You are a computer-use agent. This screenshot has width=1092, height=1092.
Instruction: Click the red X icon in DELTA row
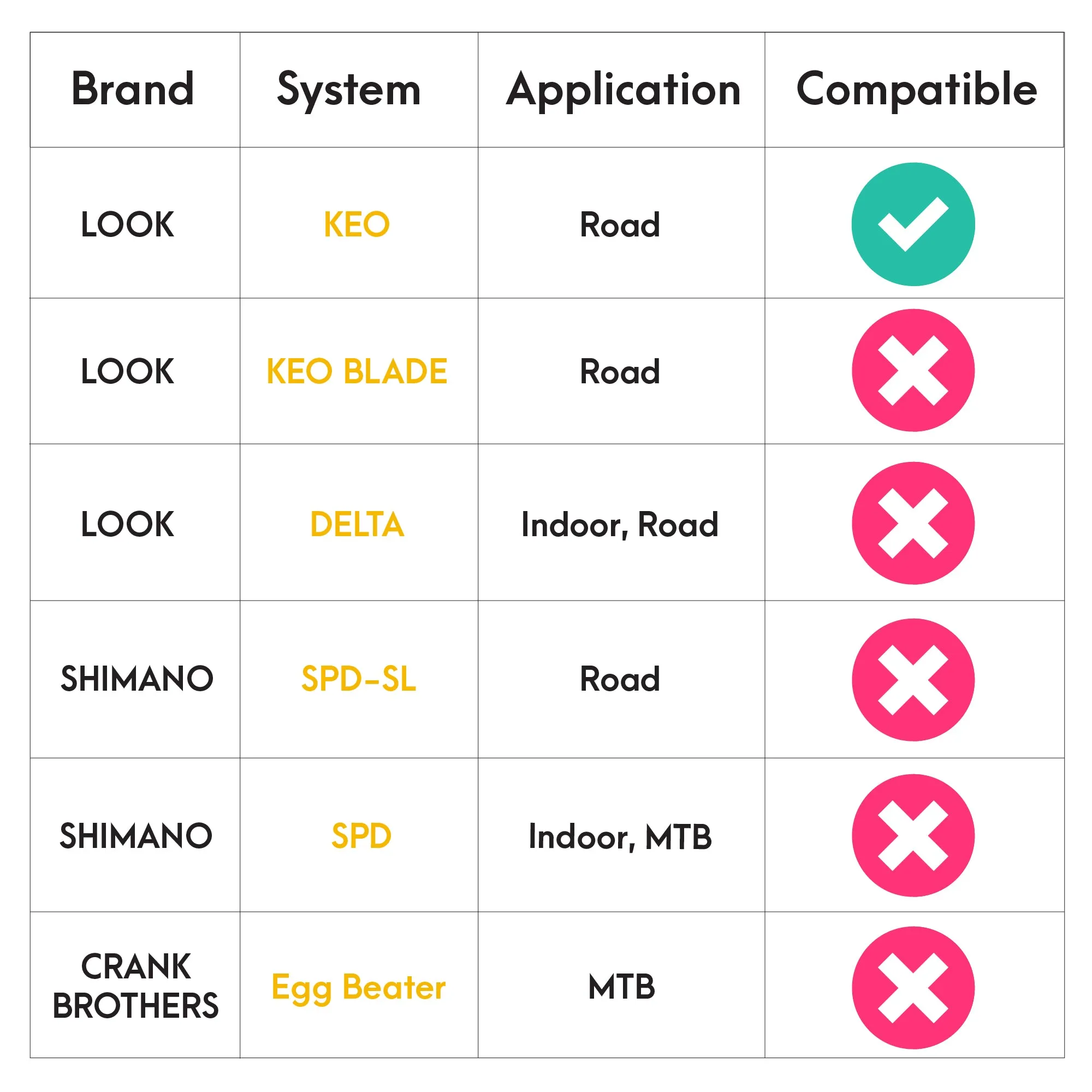tap(913, 524)
